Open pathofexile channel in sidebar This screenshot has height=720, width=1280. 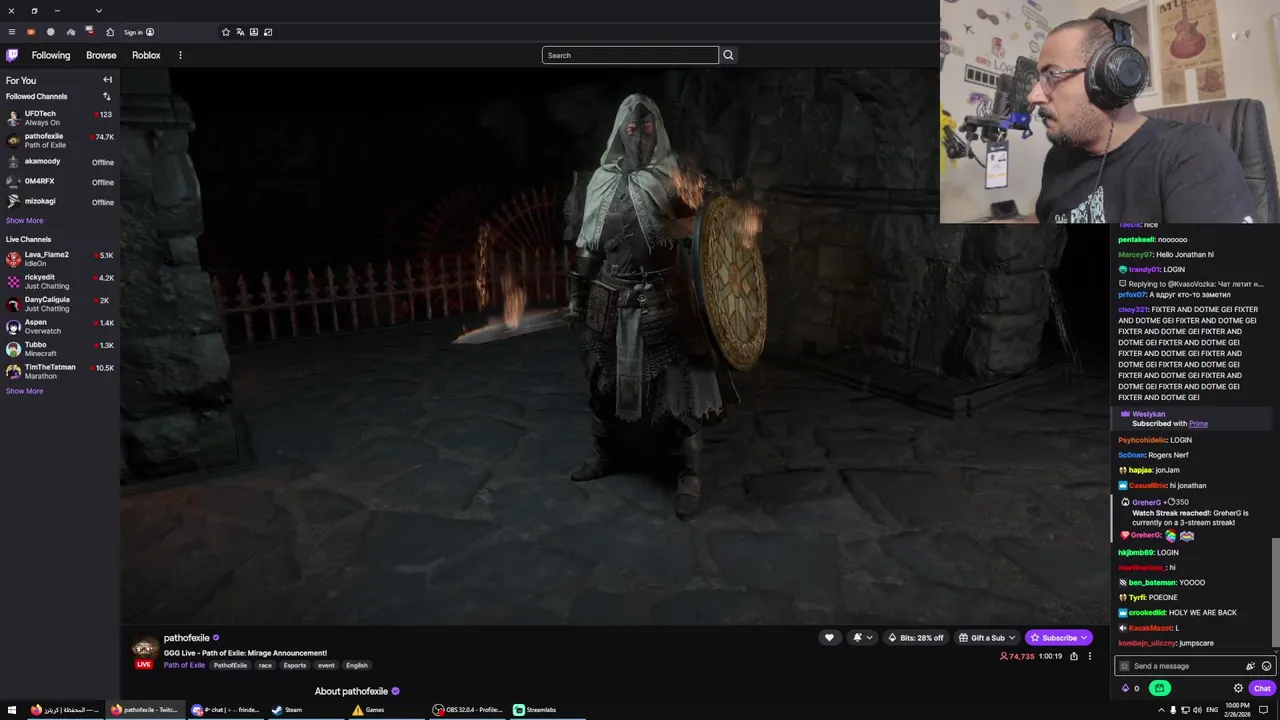pos(60,140)
